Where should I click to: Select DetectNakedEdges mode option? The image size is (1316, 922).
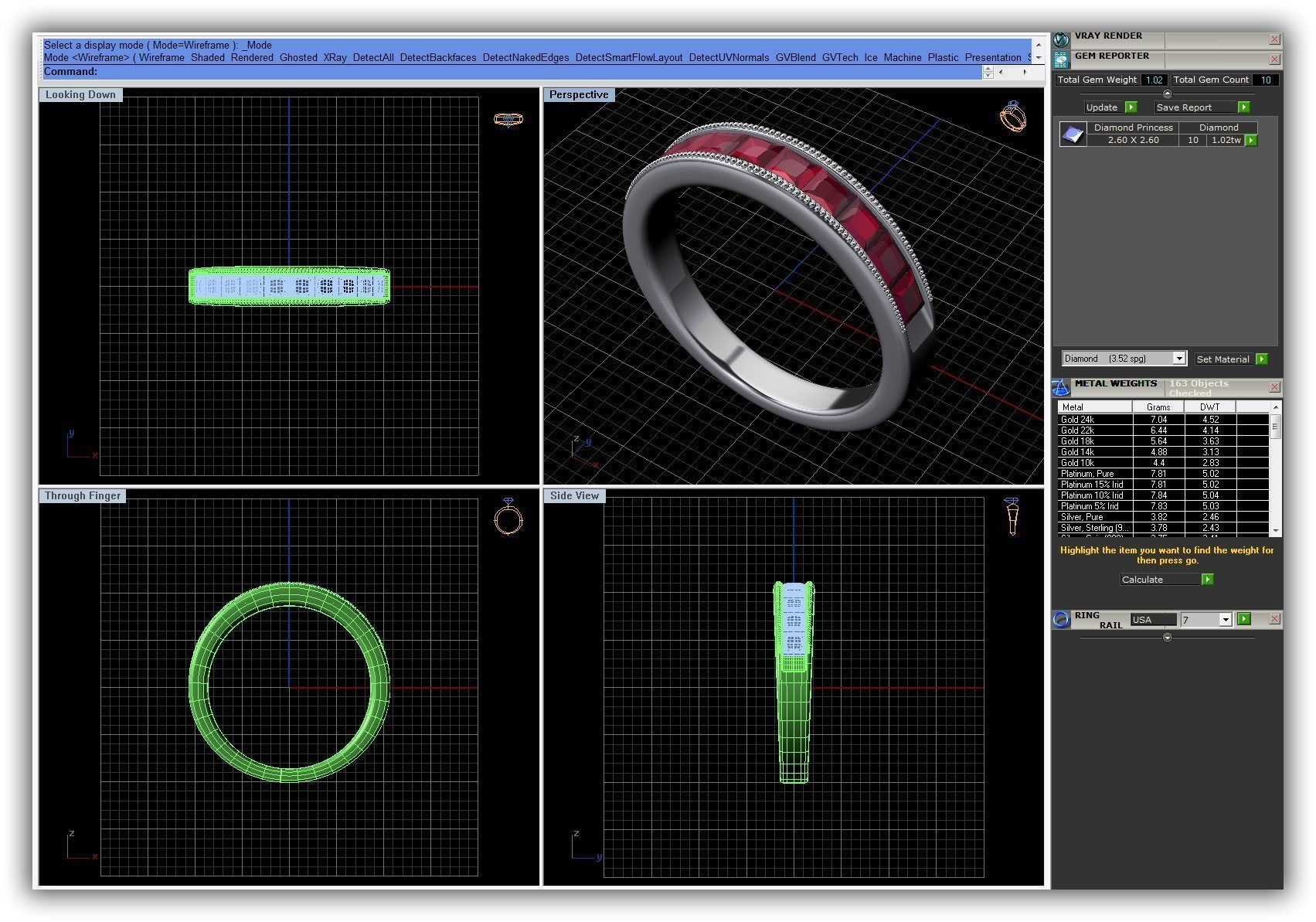click(525, 58)
